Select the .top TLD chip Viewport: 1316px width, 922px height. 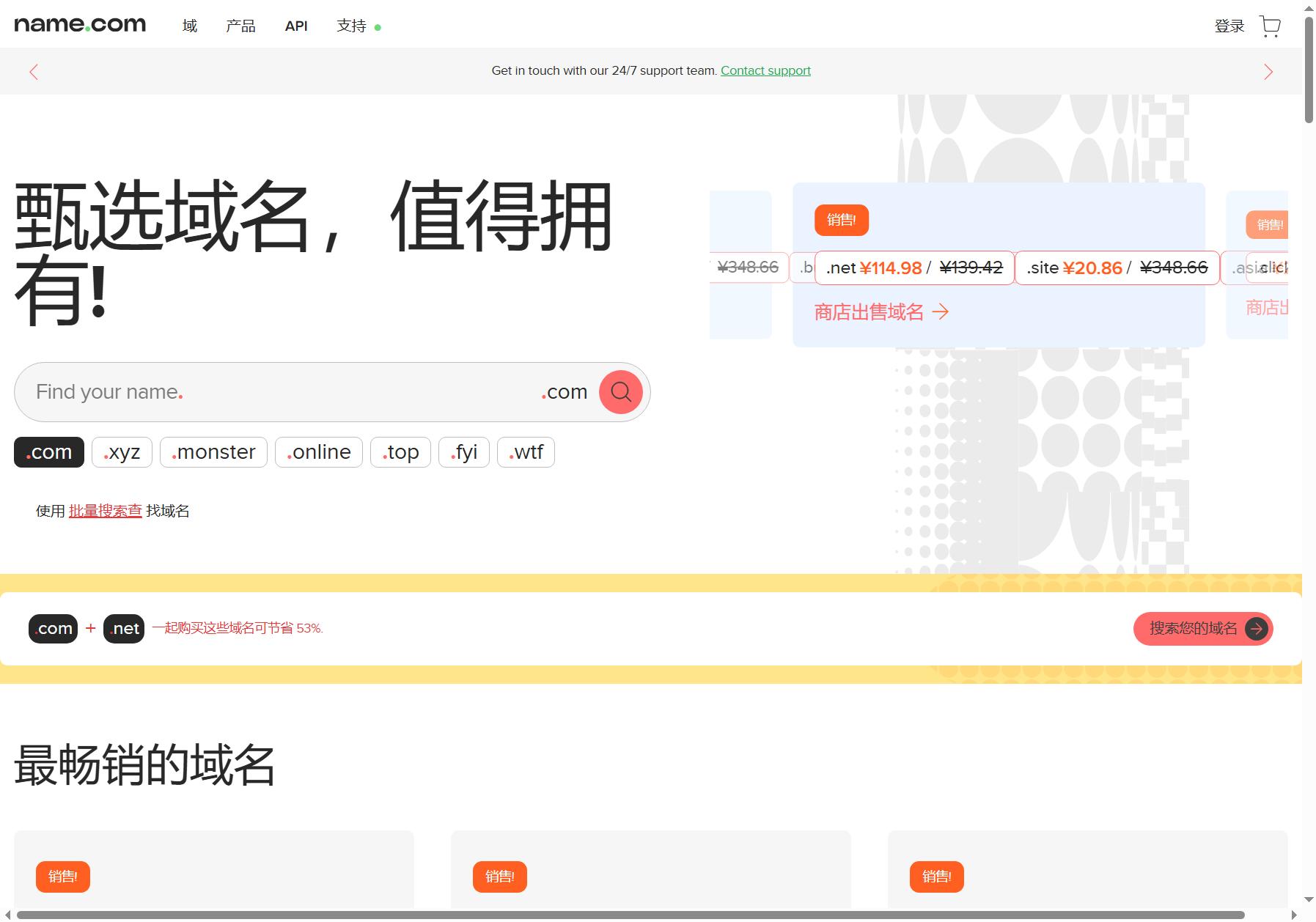point(400,452)
